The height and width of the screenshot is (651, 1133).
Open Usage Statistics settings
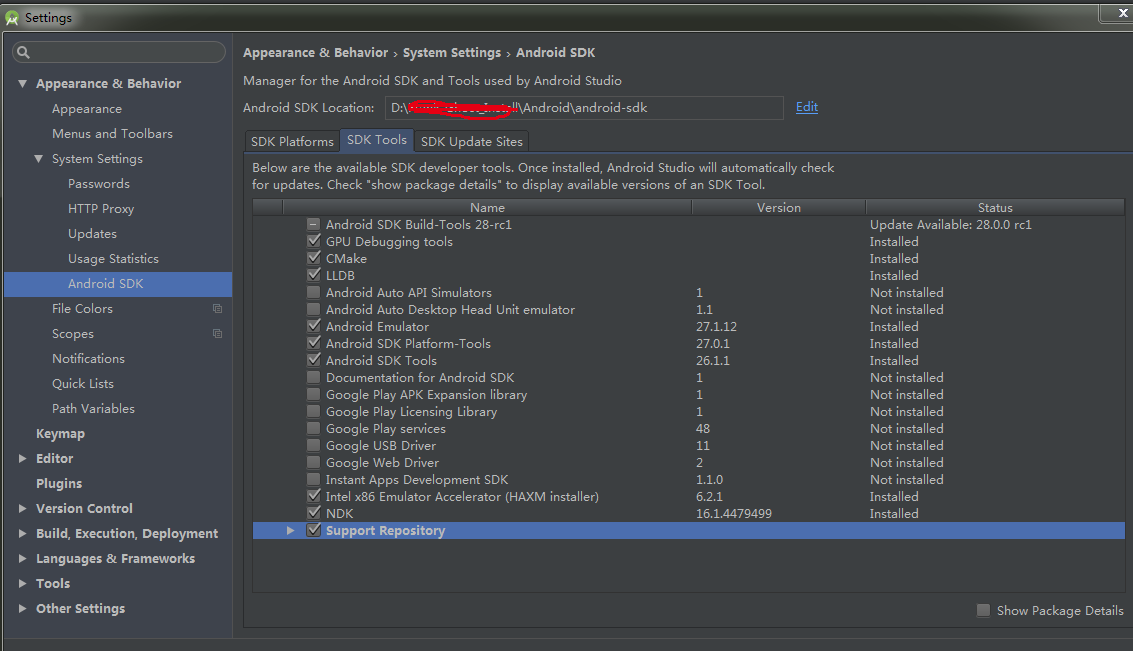[113, 259]
